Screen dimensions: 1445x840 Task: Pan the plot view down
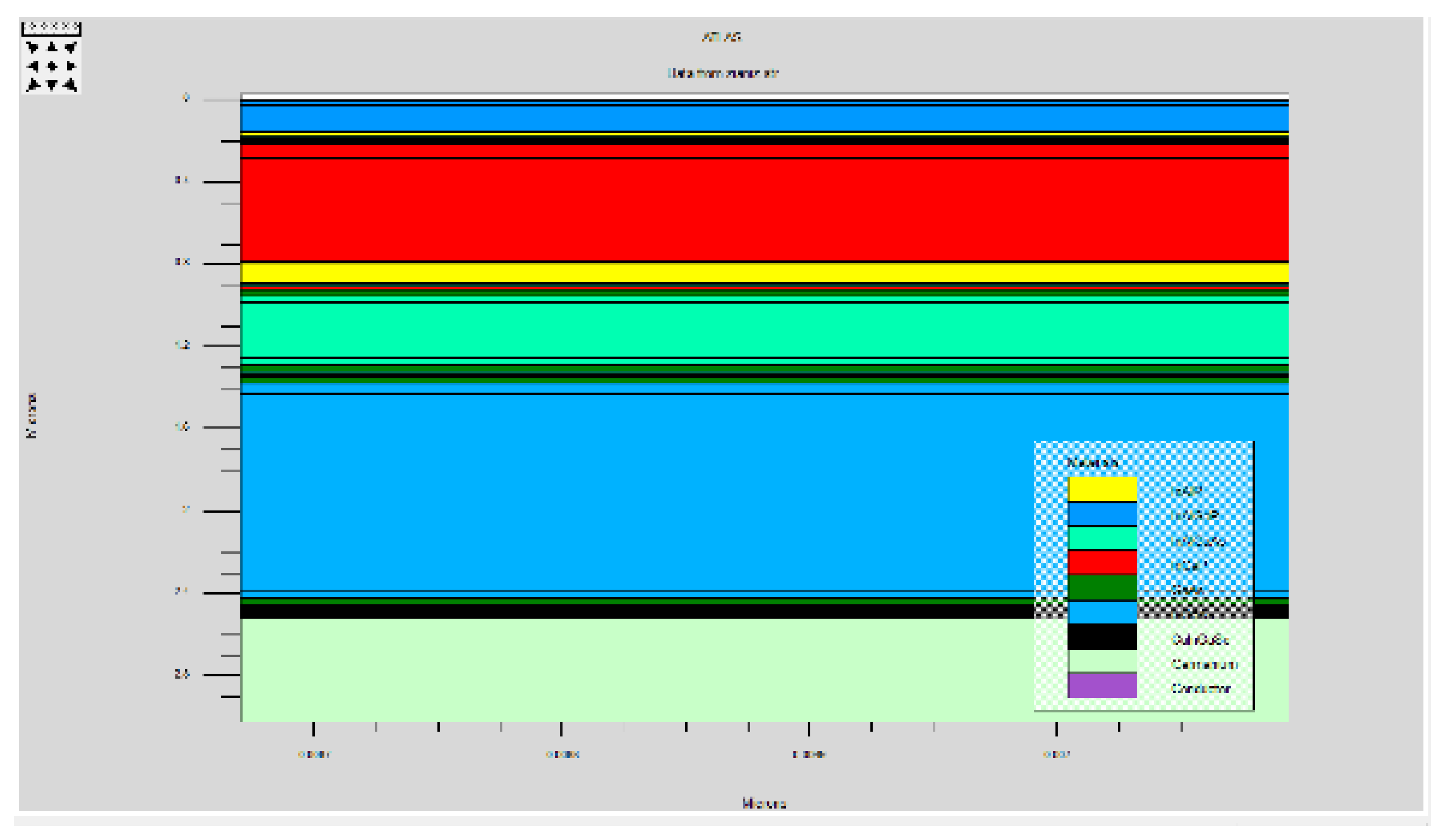(51, 85)
